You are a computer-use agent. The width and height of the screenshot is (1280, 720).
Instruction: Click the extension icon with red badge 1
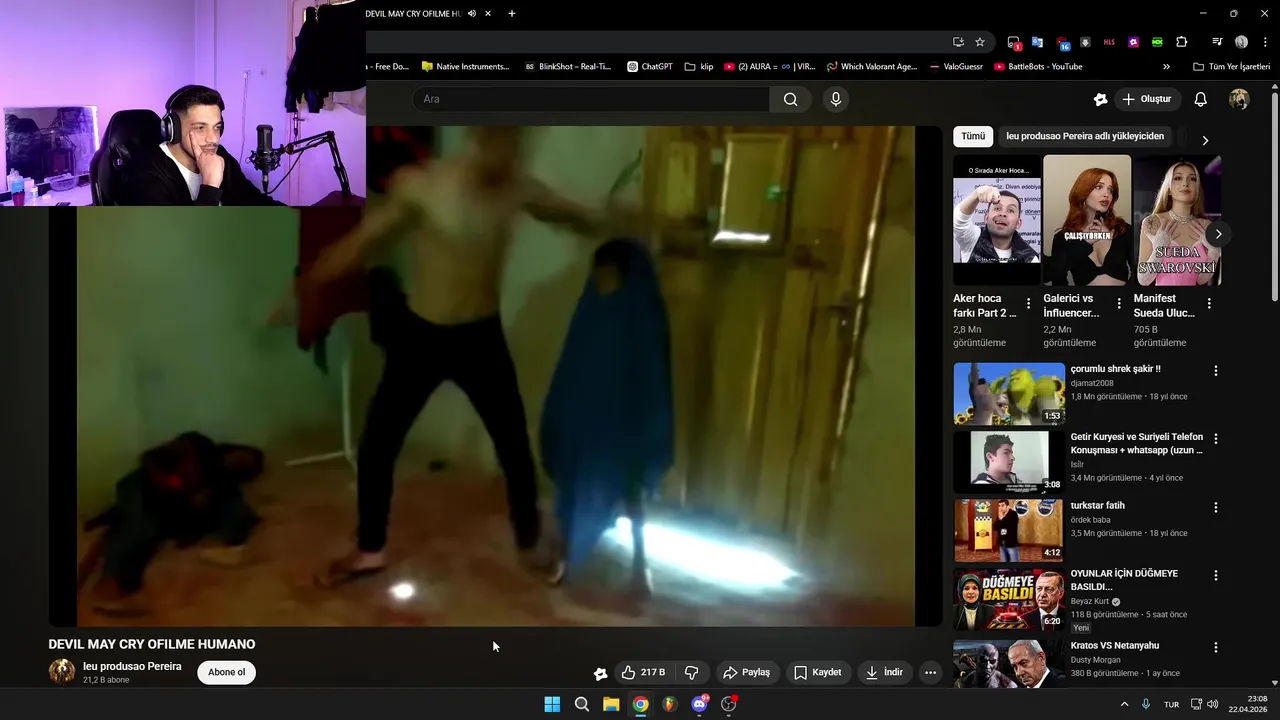pyautogui.click(x=1013, y=42)
